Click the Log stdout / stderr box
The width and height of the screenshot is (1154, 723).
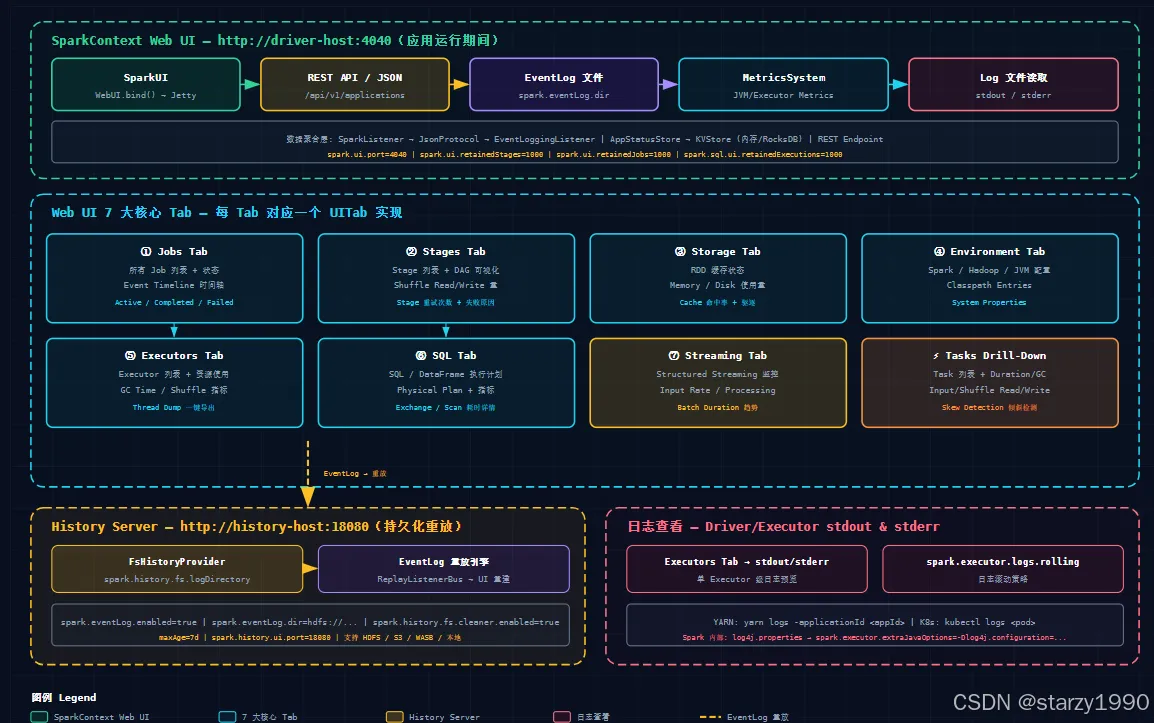1013,85
